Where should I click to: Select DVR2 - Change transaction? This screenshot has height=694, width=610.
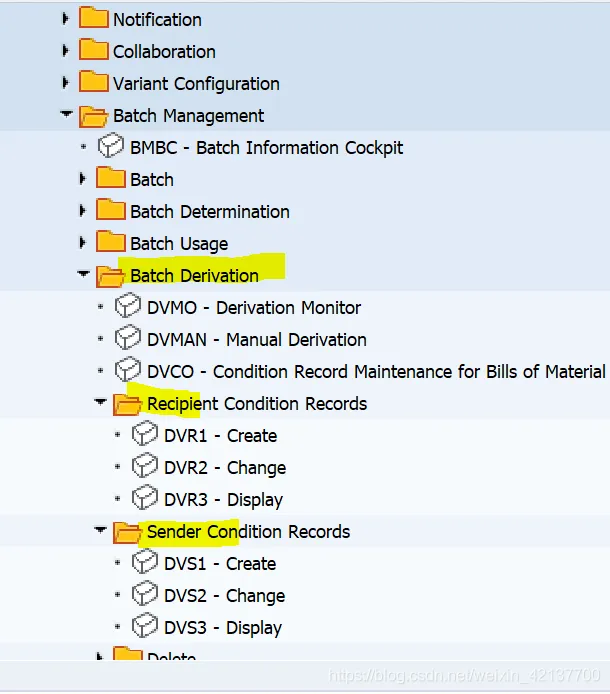(x=224, y=467)
